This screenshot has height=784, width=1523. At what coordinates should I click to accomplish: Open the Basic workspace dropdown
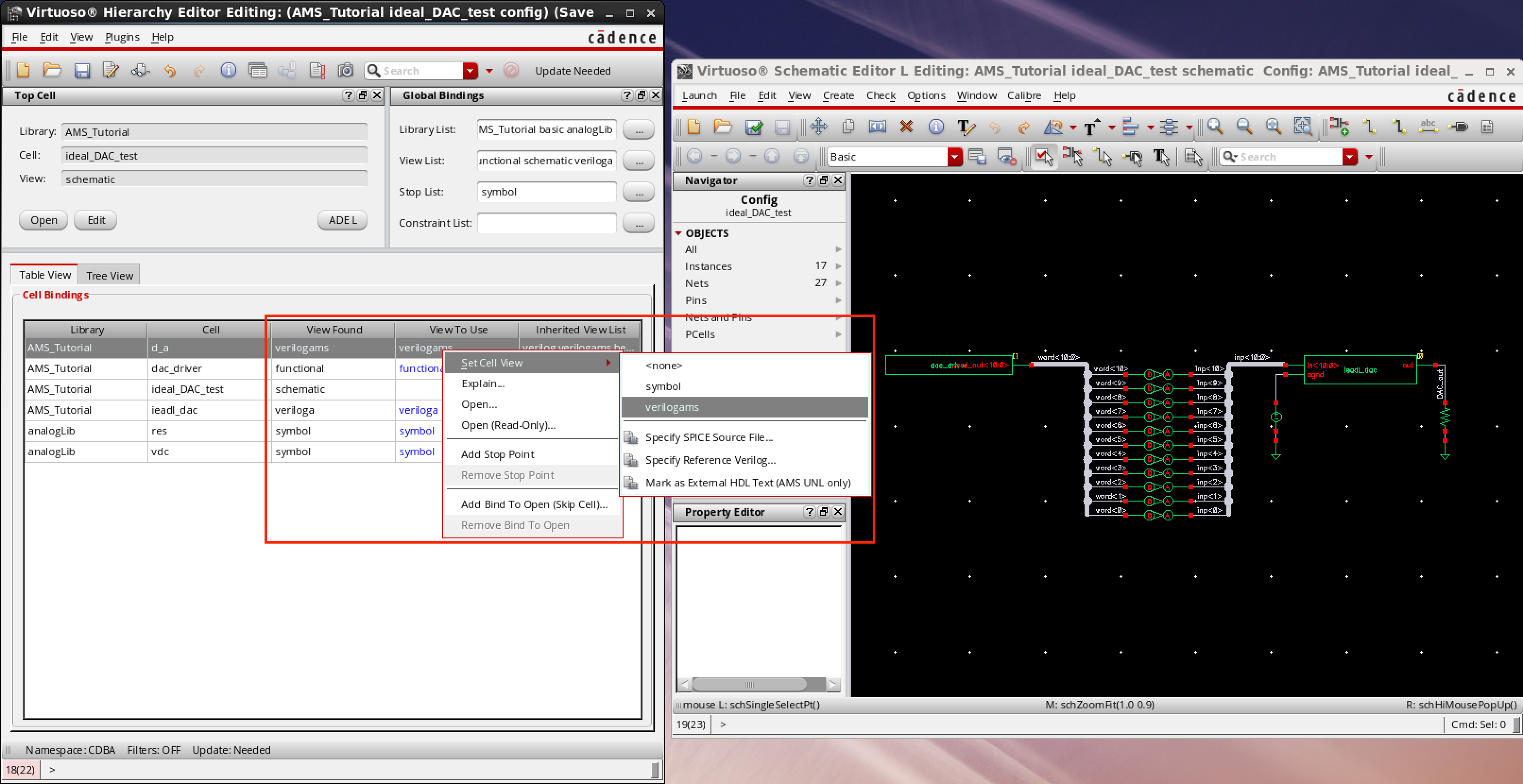click(x=954, y=157)
